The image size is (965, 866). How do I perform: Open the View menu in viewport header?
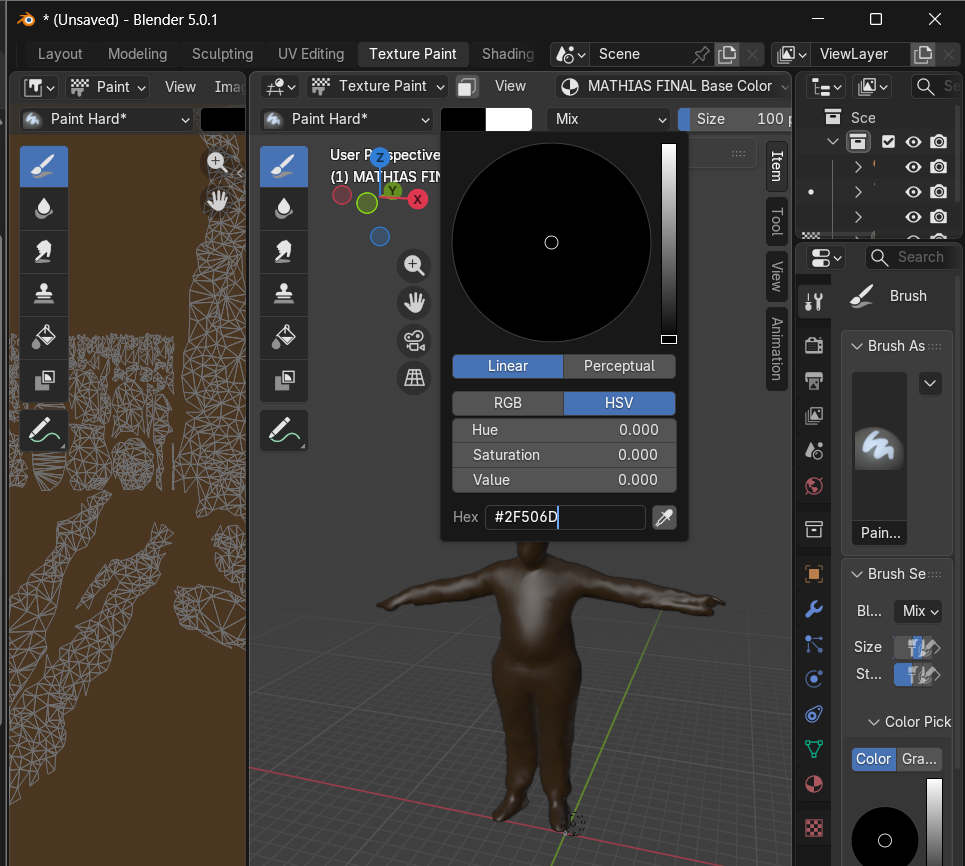[x=510, y=86]
